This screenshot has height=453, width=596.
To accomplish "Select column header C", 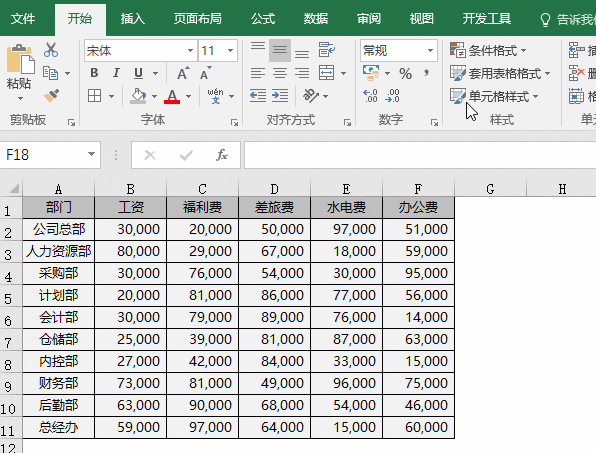I will pyautogui.click(x=202, y=189).
